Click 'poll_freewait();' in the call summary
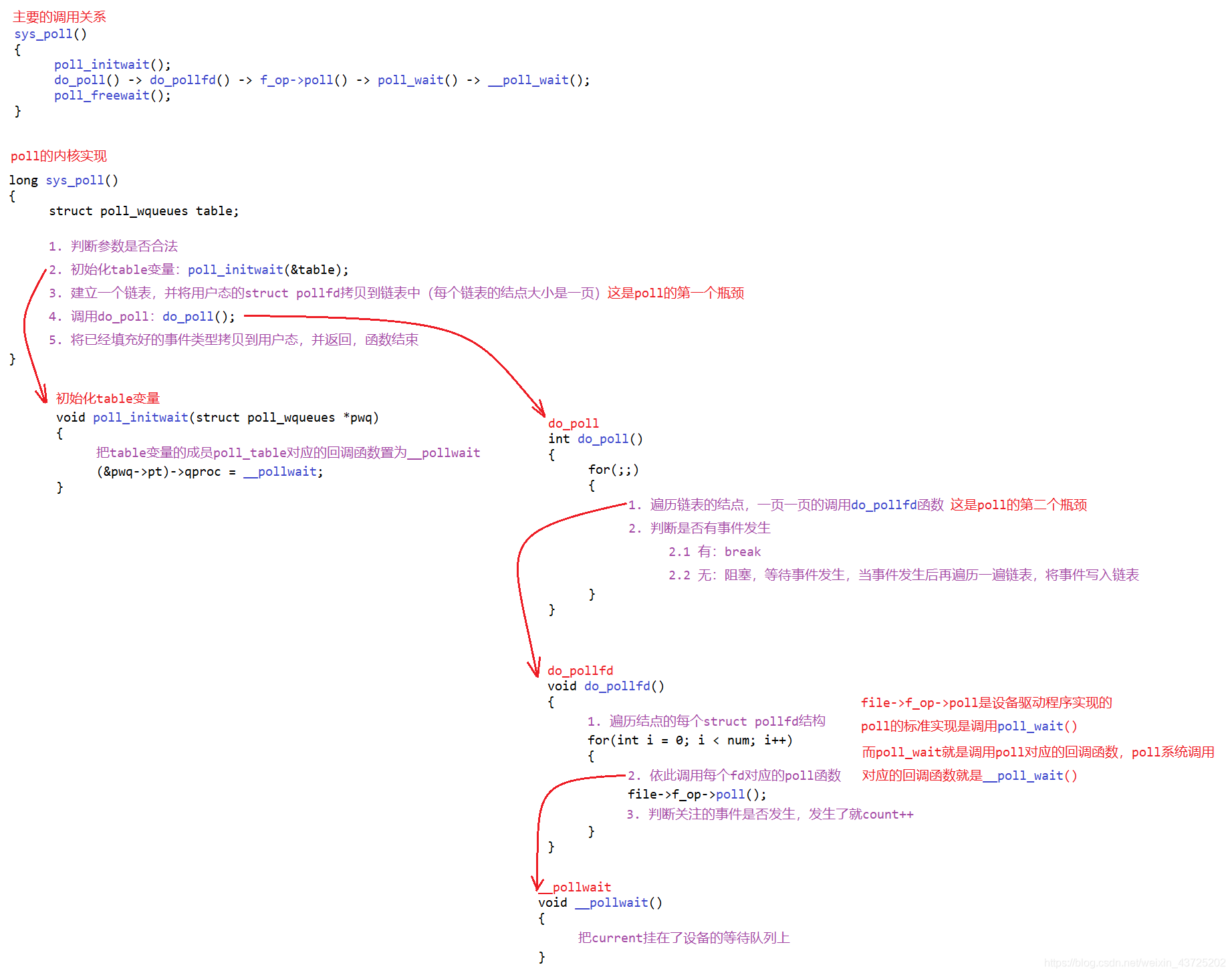 click(x=112, y=95)
